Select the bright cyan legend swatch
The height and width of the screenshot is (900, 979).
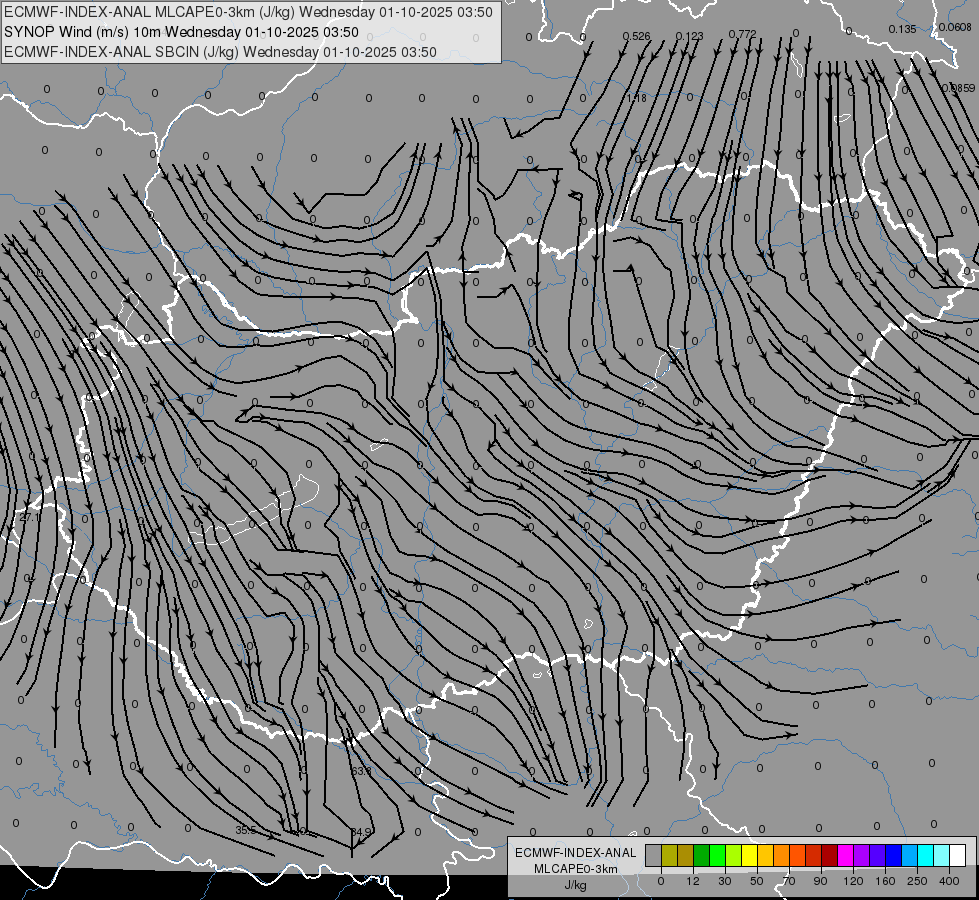[x=926, y=855]
